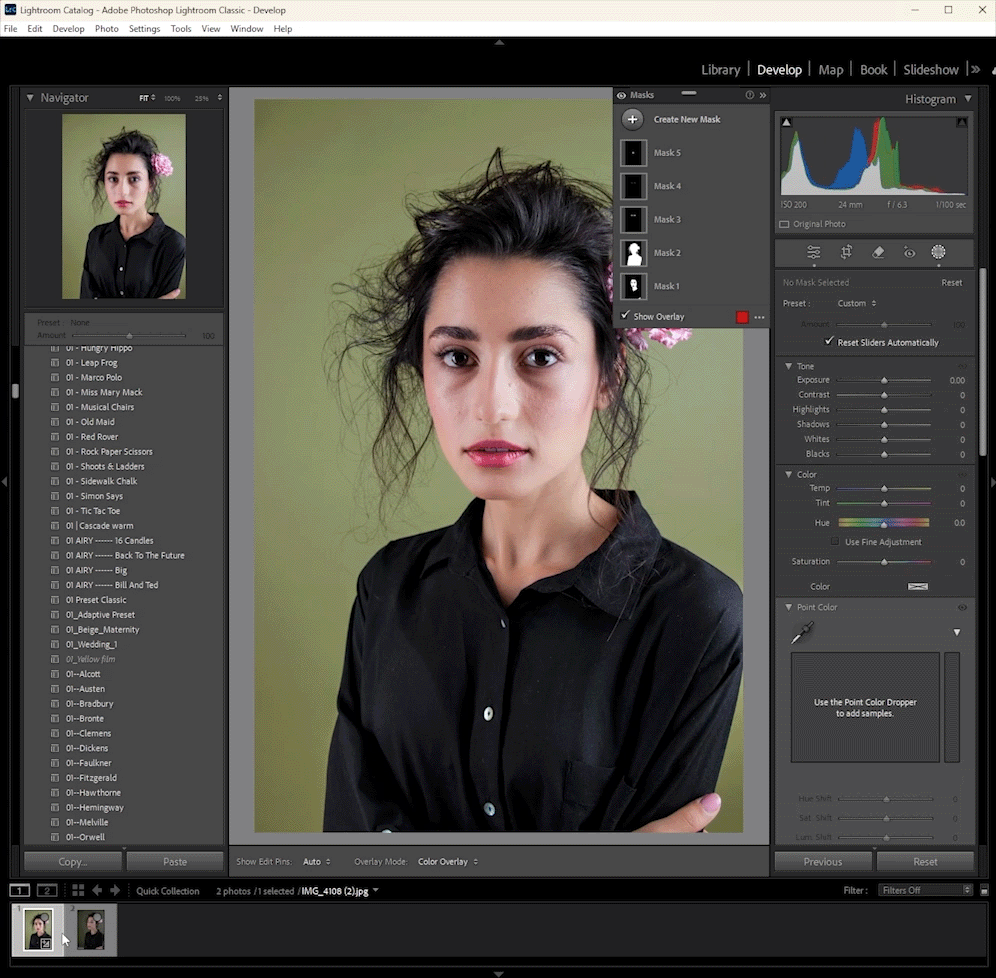Switch to the Library module
Image resolution: width=996 pixels, height=978 pixels.
coord(720,70)
